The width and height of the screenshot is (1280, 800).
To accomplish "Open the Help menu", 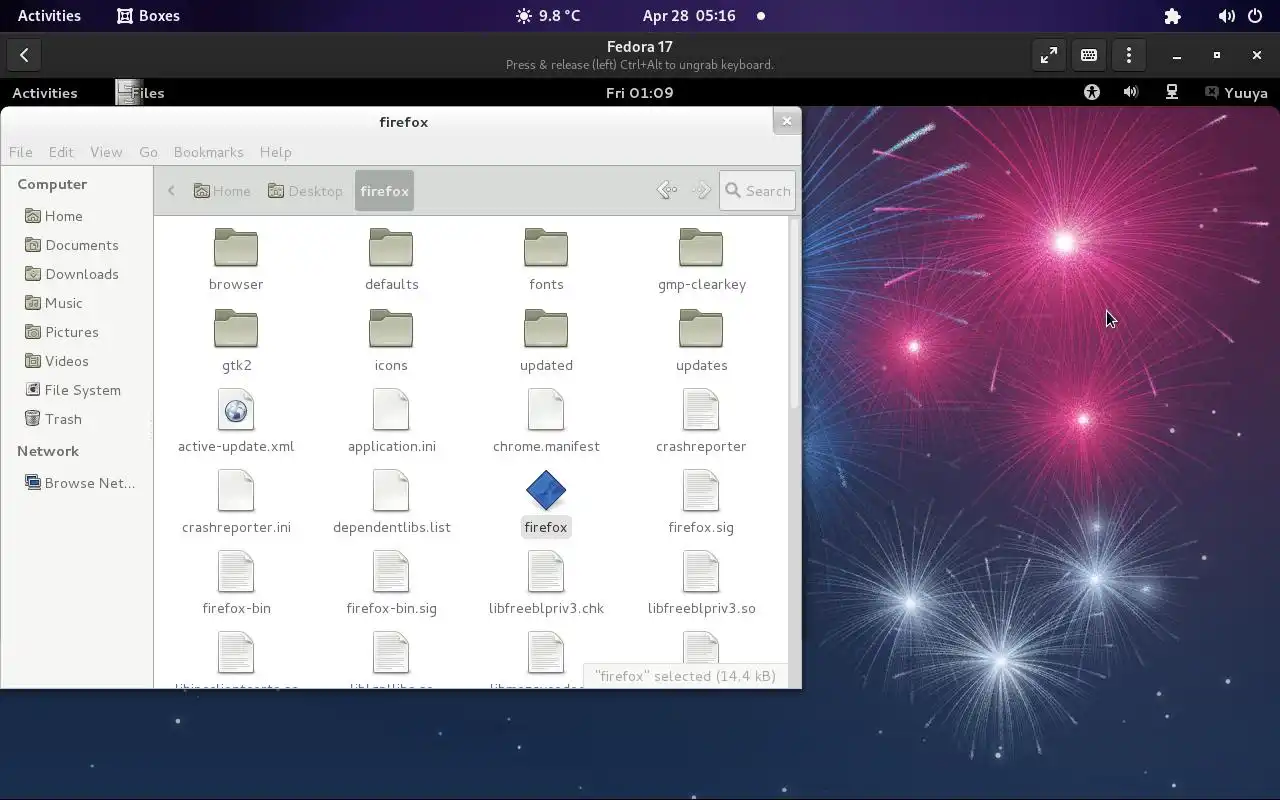I will tap(275, 152).
